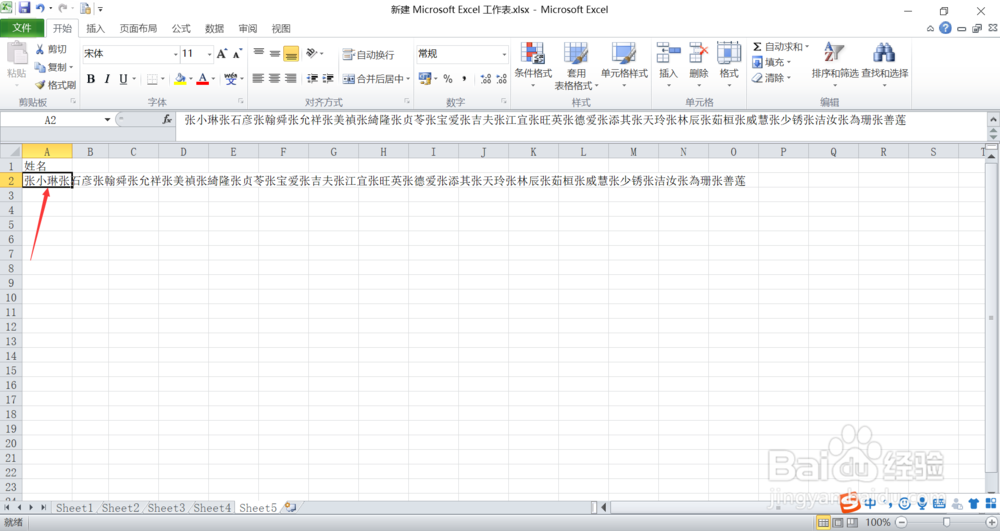Viewport: 1000px width, 531px height.
Task: Switch to Page Break Preview in status bar
Action: 852,523
